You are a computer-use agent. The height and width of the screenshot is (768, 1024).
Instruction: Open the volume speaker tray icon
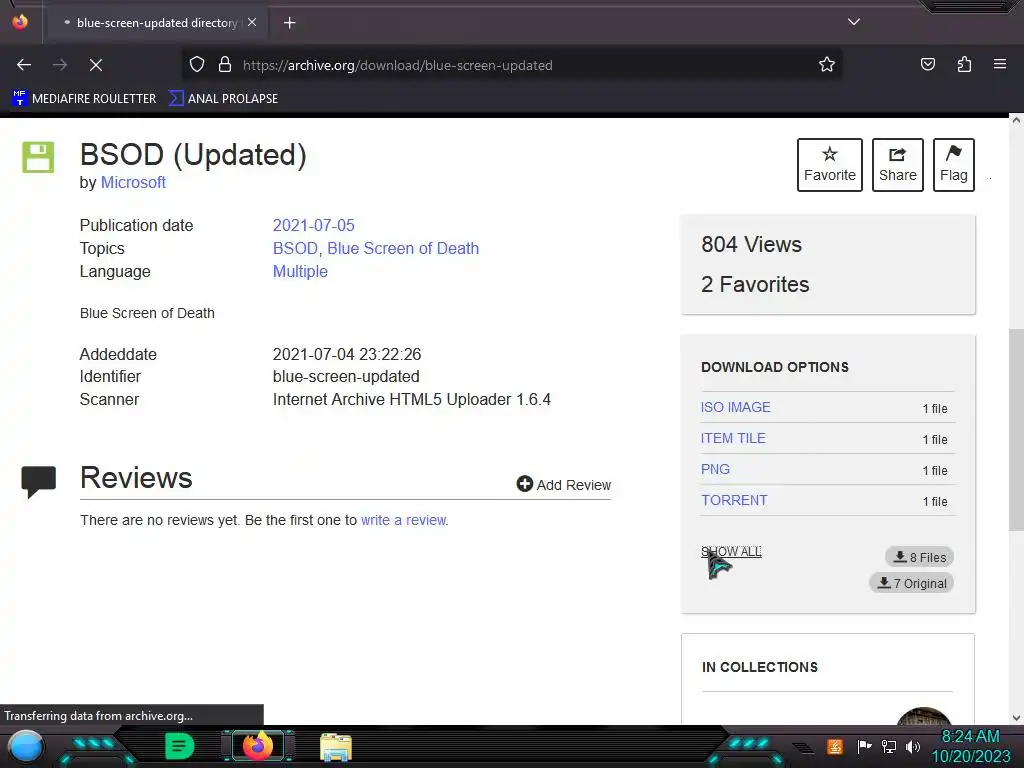pos(913,746)
